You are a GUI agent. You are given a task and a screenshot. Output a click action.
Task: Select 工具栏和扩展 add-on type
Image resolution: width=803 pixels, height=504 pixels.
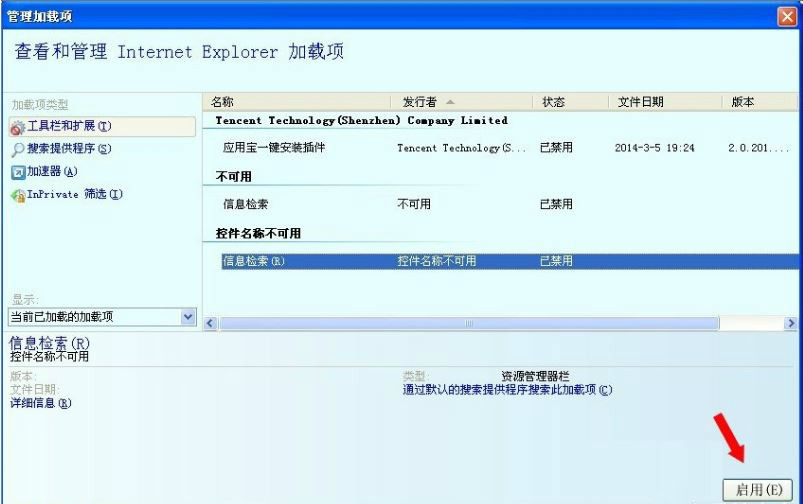102,127
